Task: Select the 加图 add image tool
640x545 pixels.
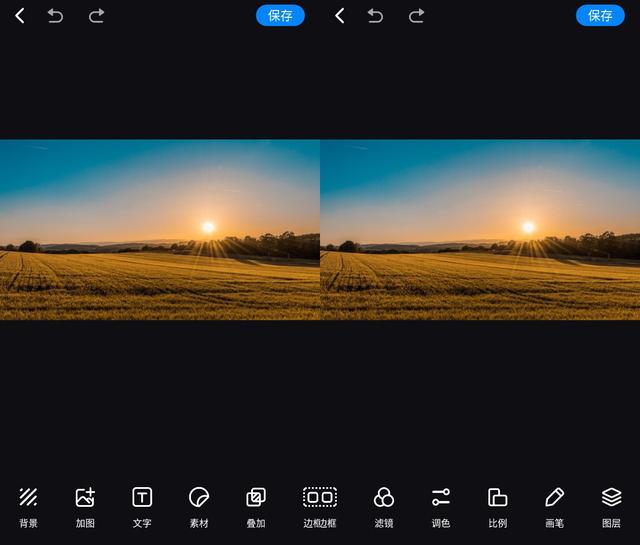Action: (85, 505)
